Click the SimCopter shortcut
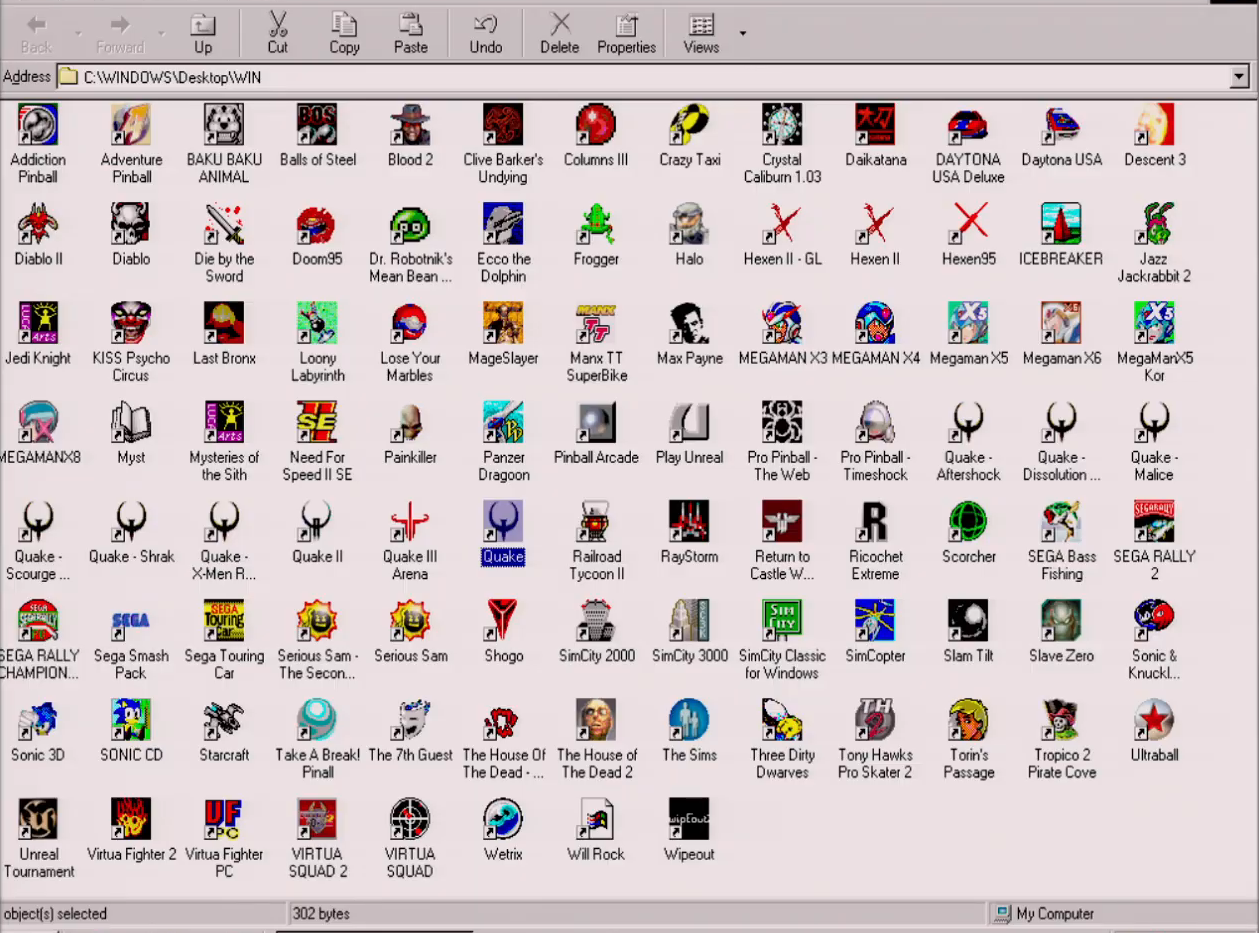The image size is (1259, 933). [x=875, y=620]
